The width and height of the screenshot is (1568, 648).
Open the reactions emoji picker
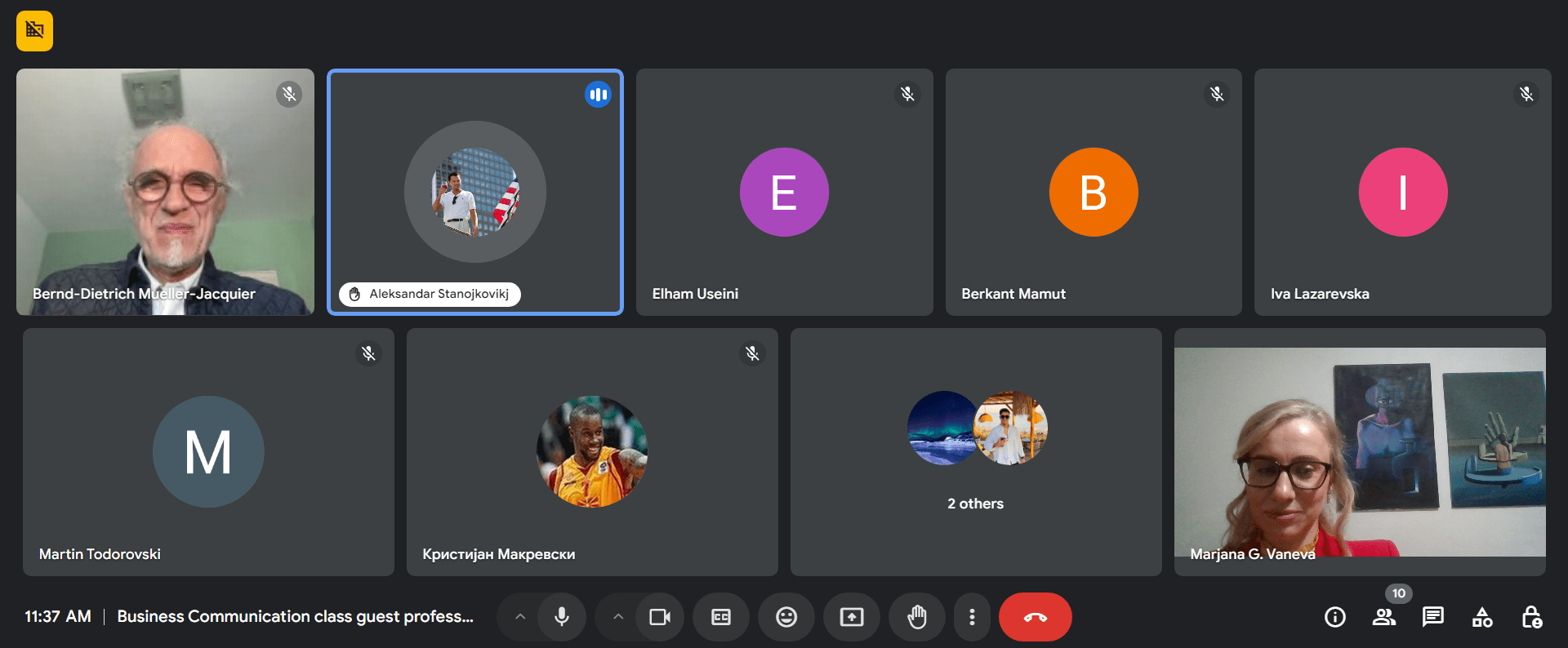[x=786, y=617]
